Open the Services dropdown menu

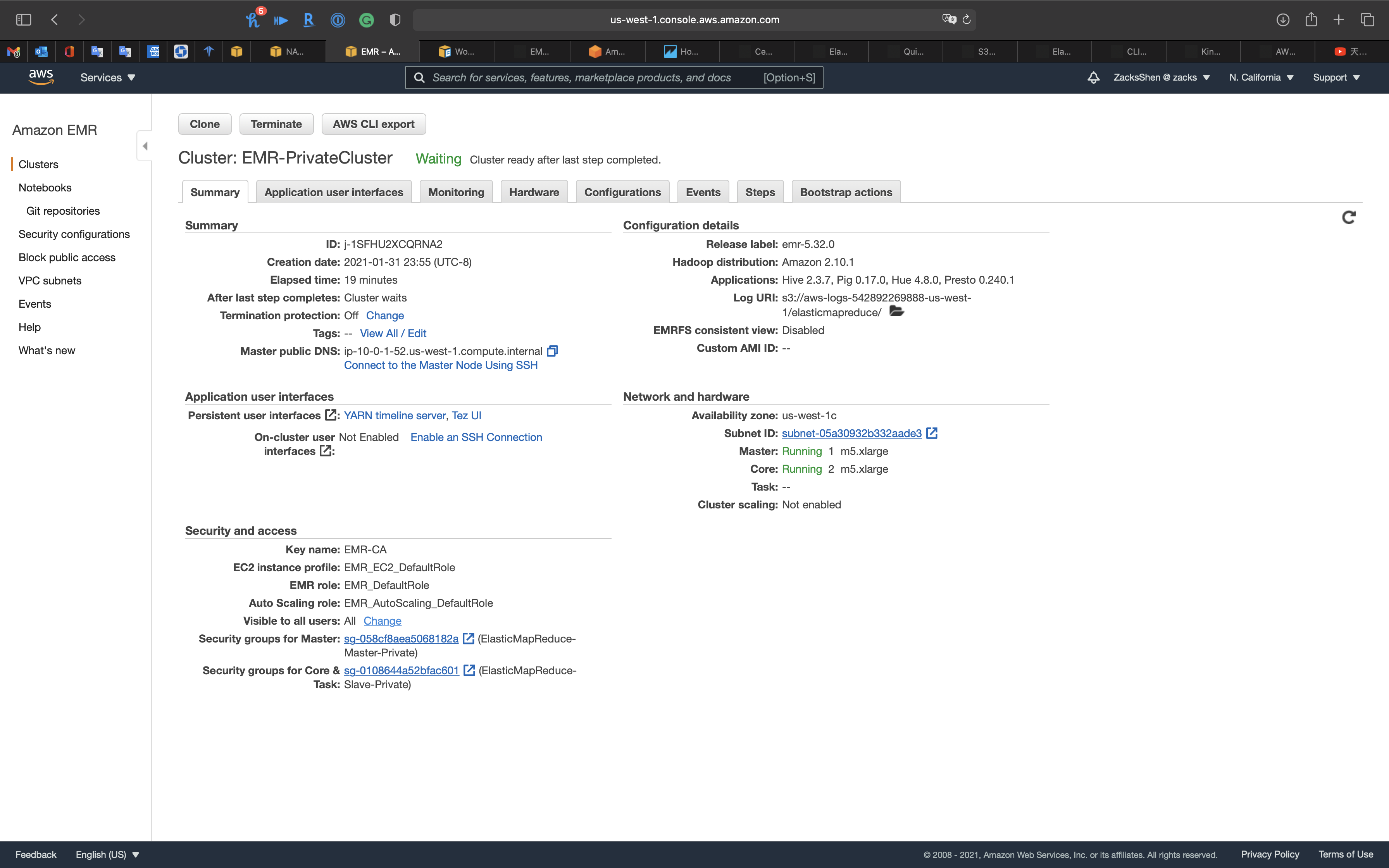point(107,77)
